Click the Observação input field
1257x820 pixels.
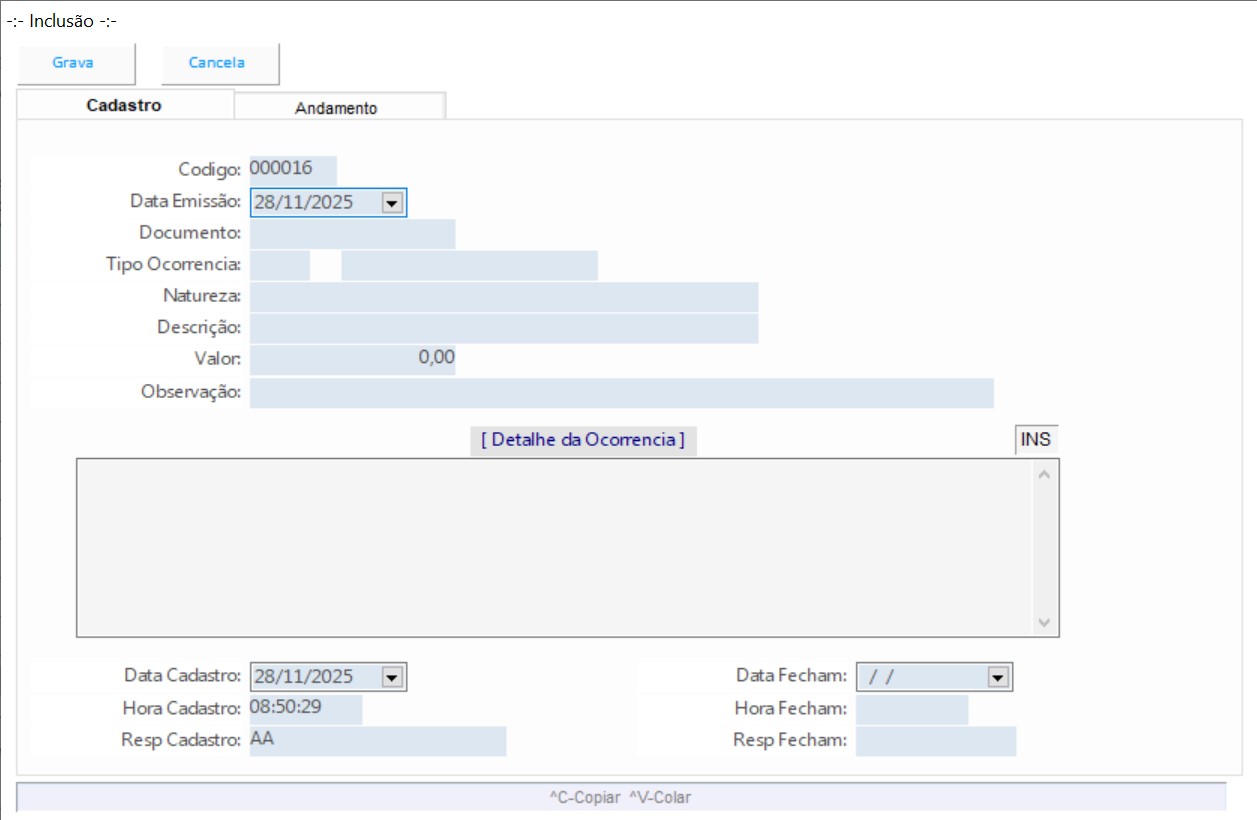(621, 393)
